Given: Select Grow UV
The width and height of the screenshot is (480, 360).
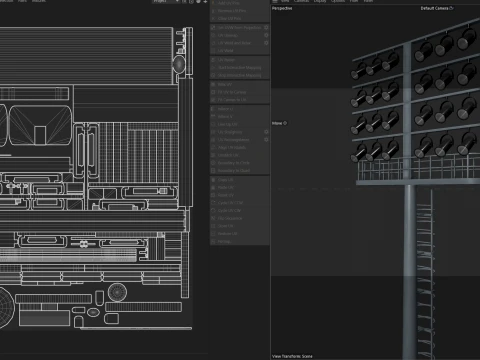Looking at the screenshot, I should 239,226.
